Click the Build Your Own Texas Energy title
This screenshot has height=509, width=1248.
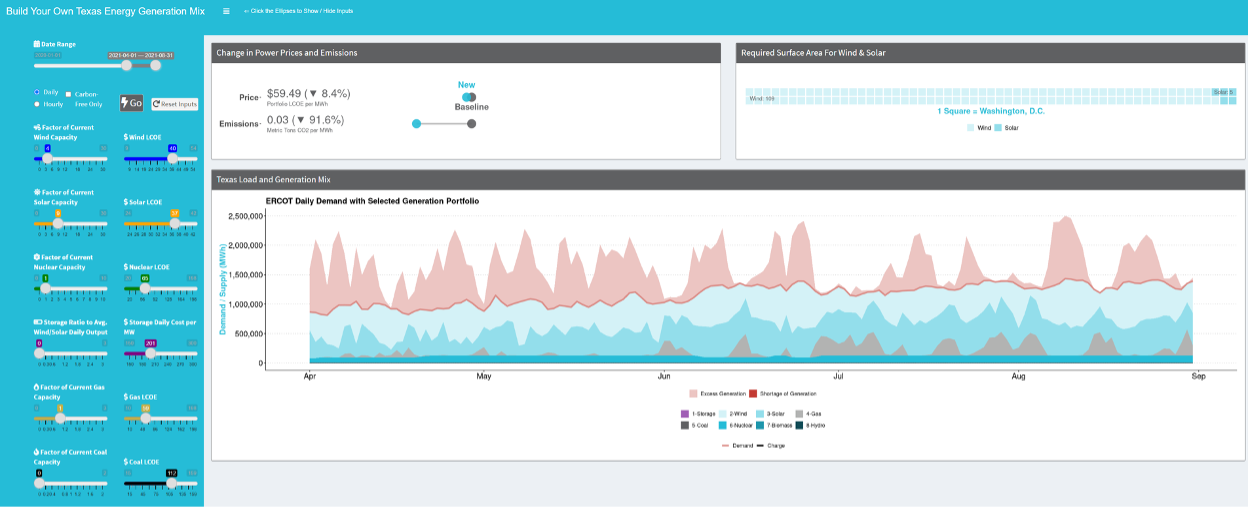click(105, 11)
